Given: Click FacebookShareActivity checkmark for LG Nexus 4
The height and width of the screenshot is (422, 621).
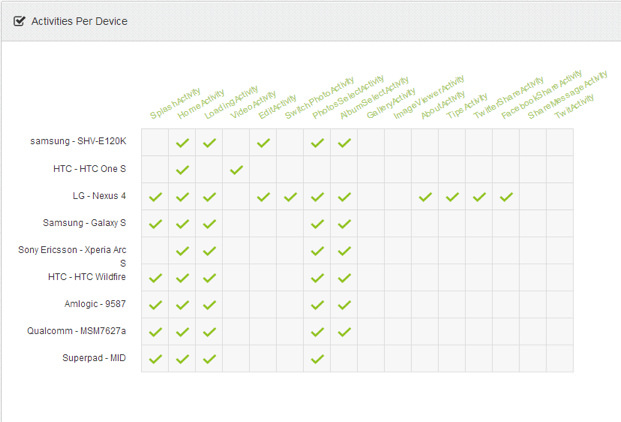Looking at the screenshot, I should pos(506,197).
